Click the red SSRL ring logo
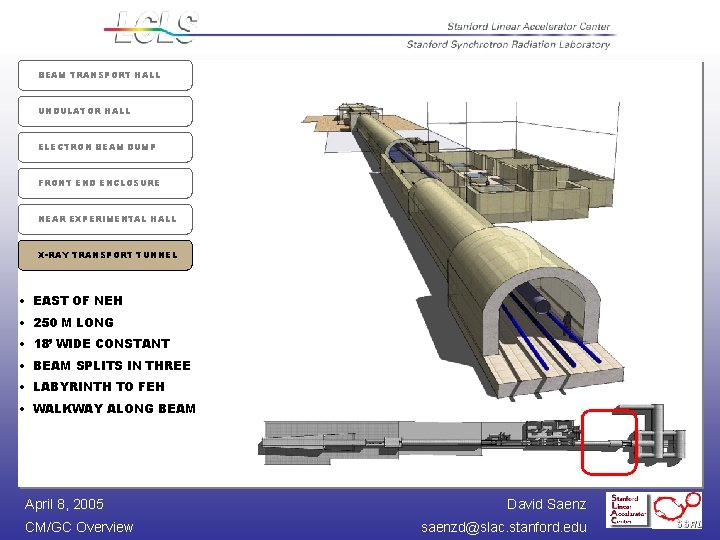 point(678,510)
